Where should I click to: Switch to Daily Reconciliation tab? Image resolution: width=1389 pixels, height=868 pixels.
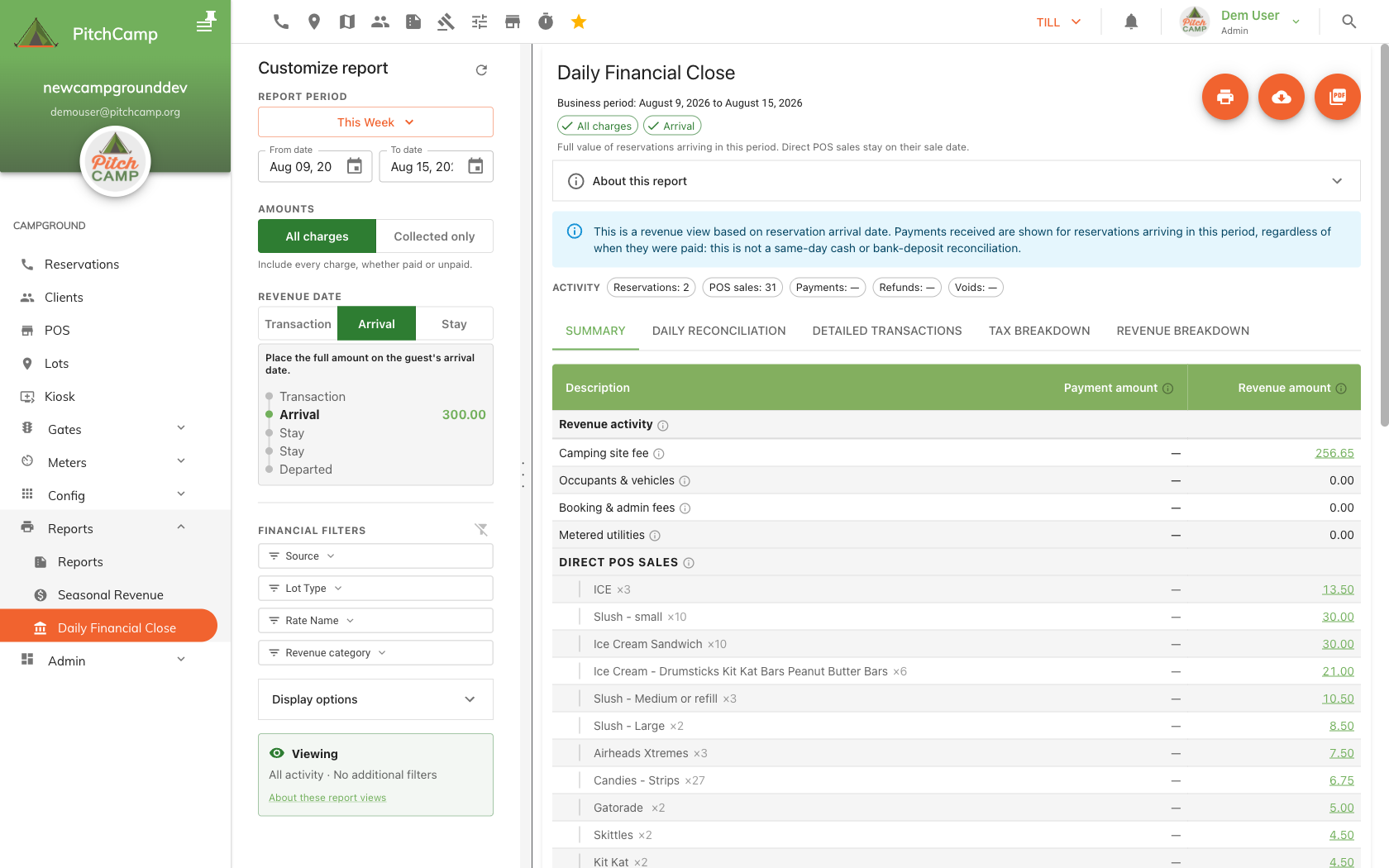718,331
